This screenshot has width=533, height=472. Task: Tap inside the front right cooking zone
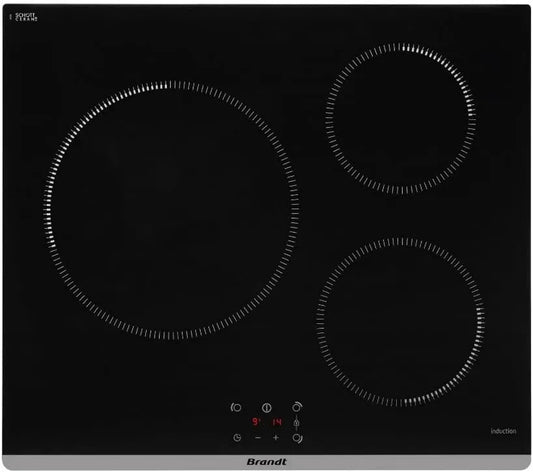(x=400, y=322)
